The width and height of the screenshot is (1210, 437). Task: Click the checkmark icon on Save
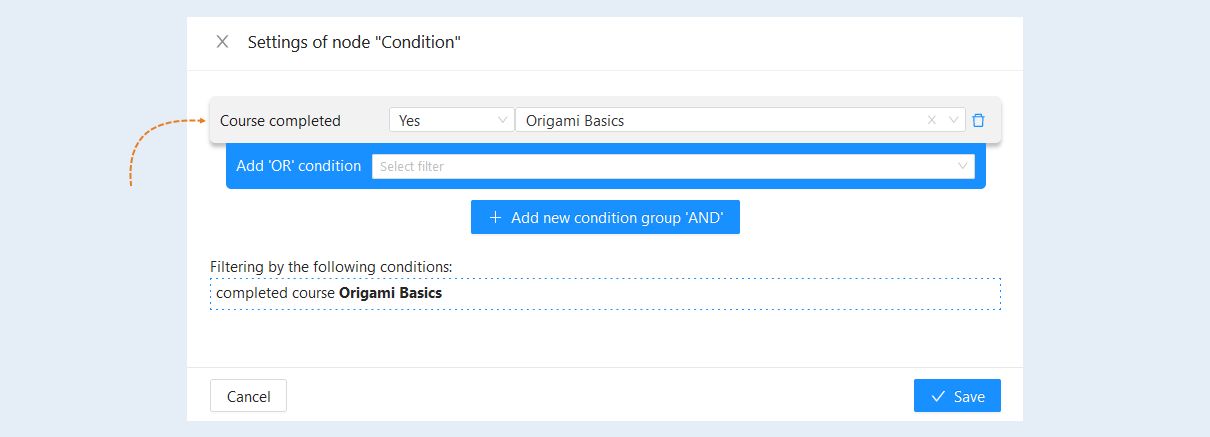[938, 396]
